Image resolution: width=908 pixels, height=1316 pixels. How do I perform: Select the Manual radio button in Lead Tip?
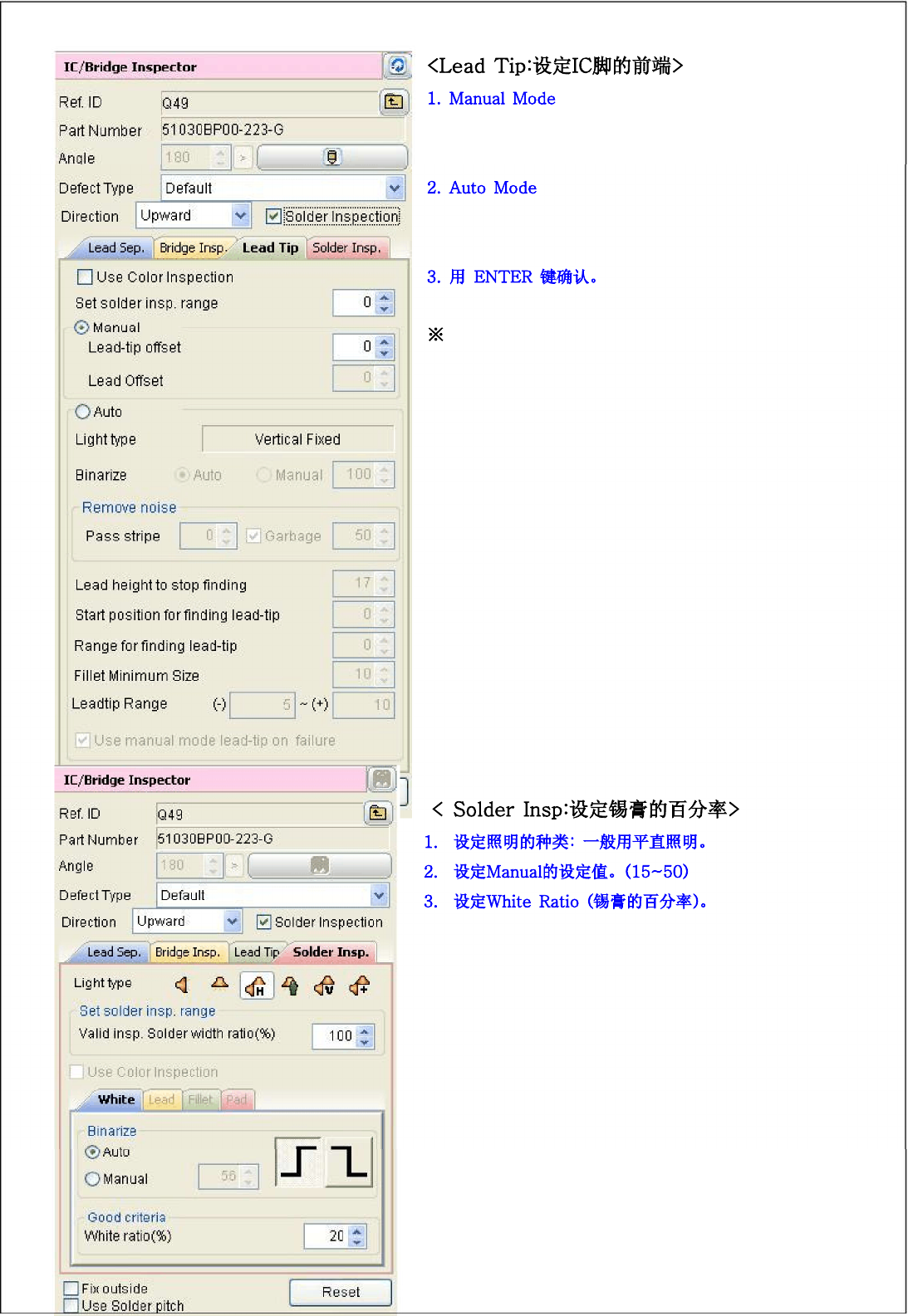(81, 327)
